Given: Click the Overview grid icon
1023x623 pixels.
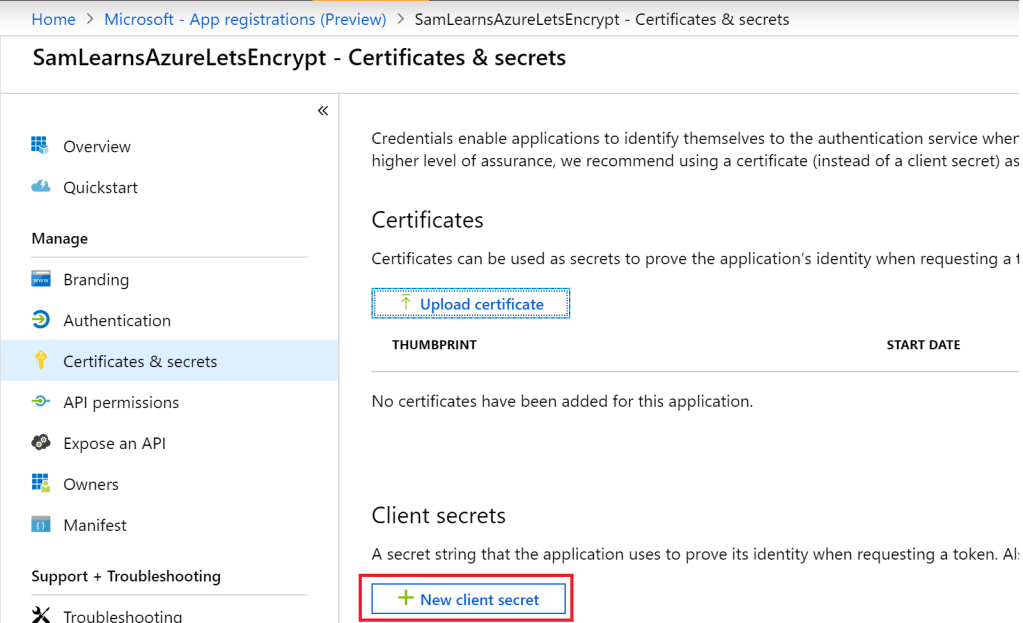Looking at the screenshot, I should pos(41,146).
